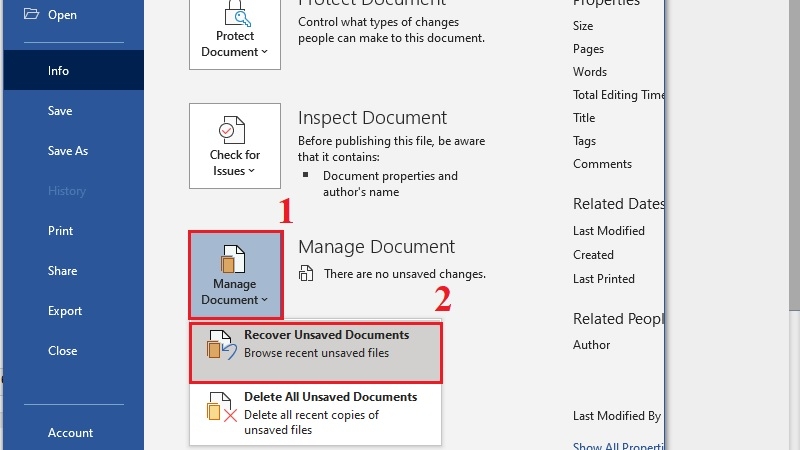Click the 'There are no unsaved changes.' text
The image size is (800, 450).
point(405,274)
